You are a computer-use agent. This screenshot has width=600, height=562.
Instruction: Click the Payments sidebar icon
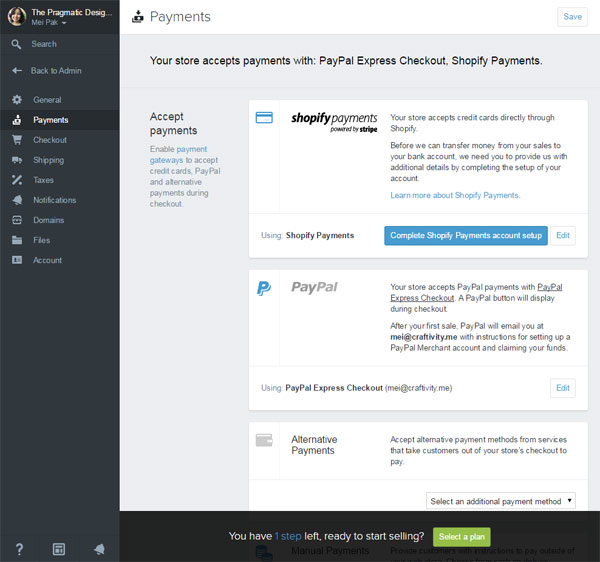click(x=17, y=120)
